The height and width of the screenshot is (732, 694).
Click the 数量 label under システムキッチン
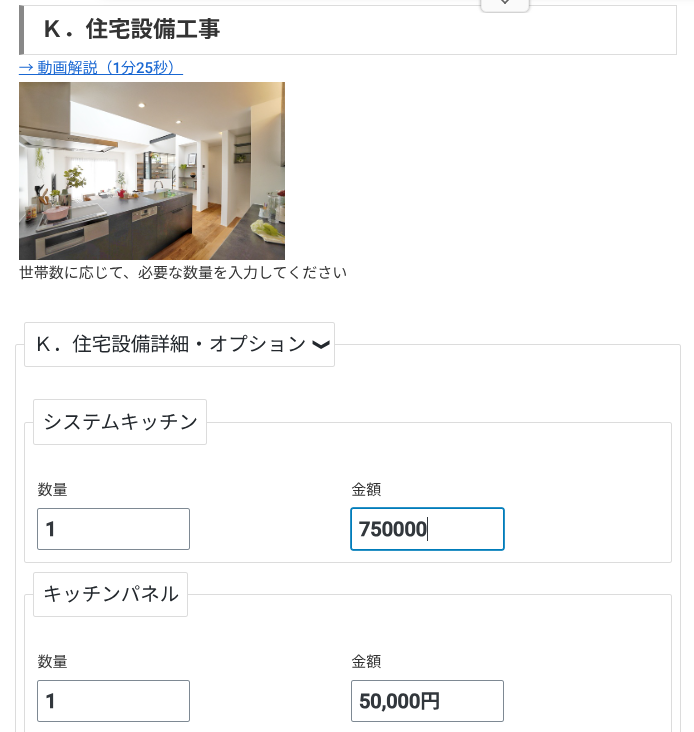pos(53,489)
